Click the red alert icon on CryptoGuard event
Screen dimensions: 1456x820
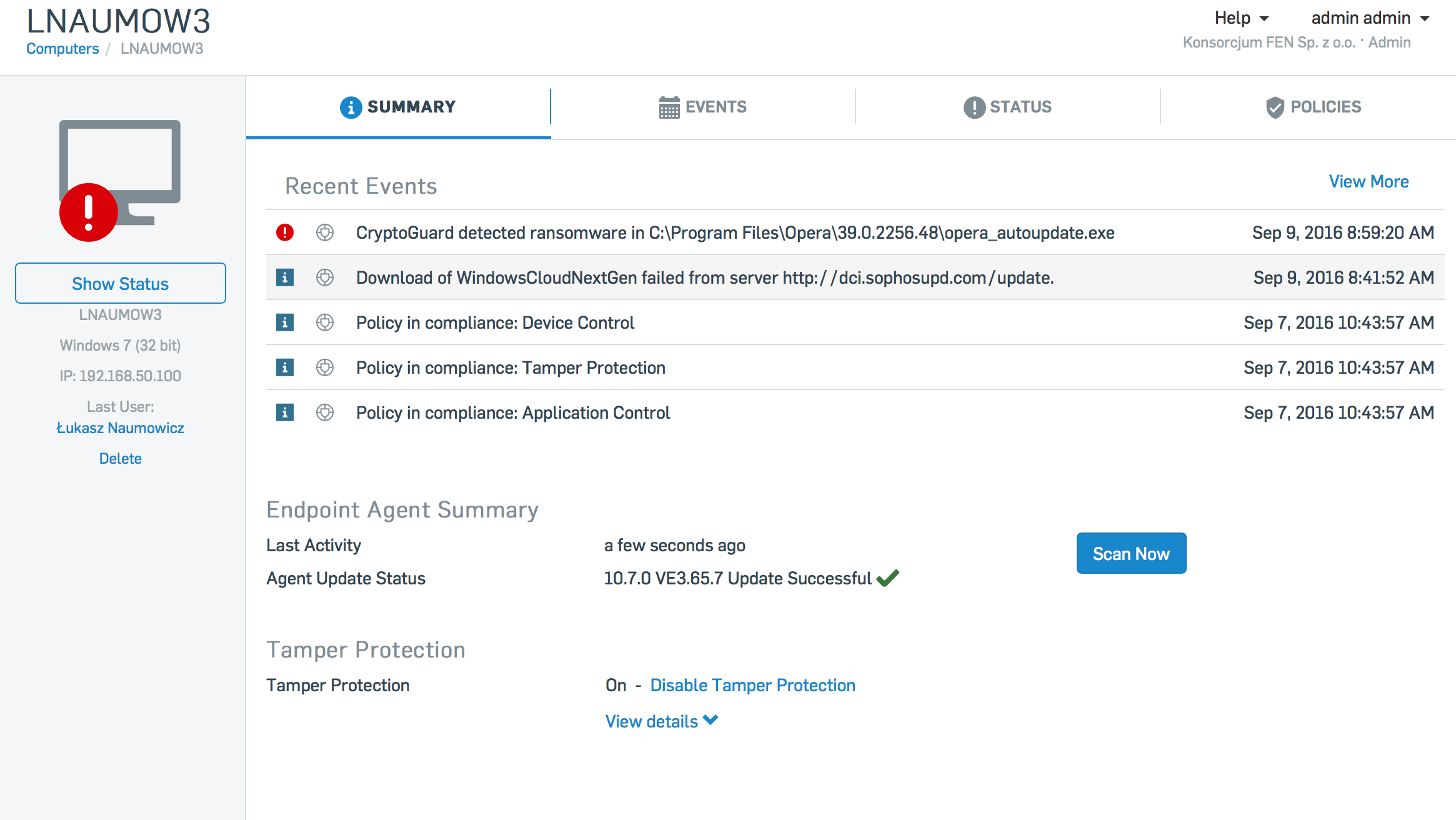point(285,232)
